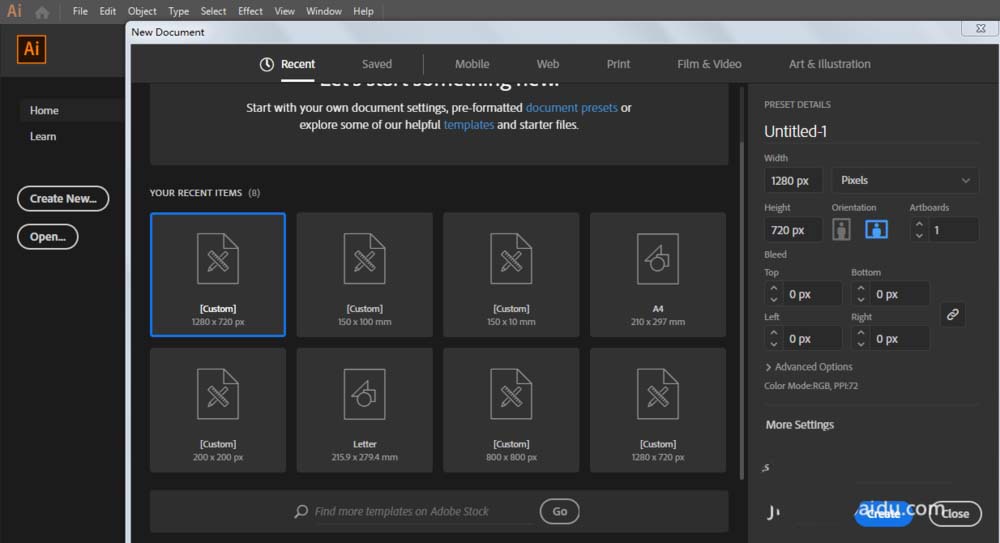Click the search magnifier icon for Adobe Stock
Screen dimensions: 1000x543
click(301, 511)
